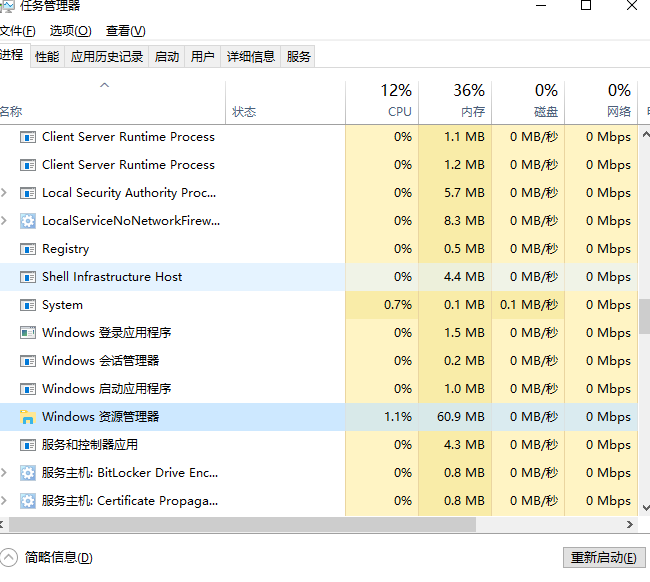Sort by the 状态 column header
The width and height of the screenshot is (650, 582).
coord(285,102)
